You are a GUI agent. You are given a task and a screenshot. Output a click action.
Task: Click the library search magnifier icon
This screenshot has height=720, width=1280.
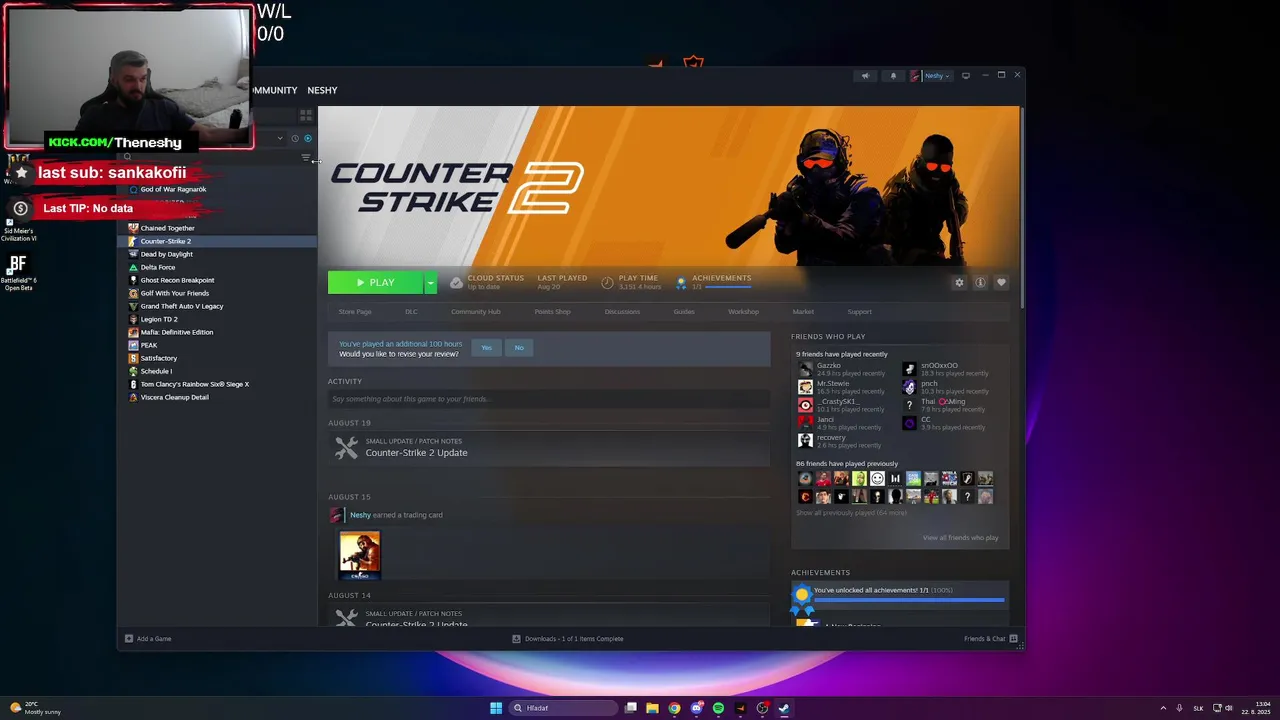pos(127,157)
